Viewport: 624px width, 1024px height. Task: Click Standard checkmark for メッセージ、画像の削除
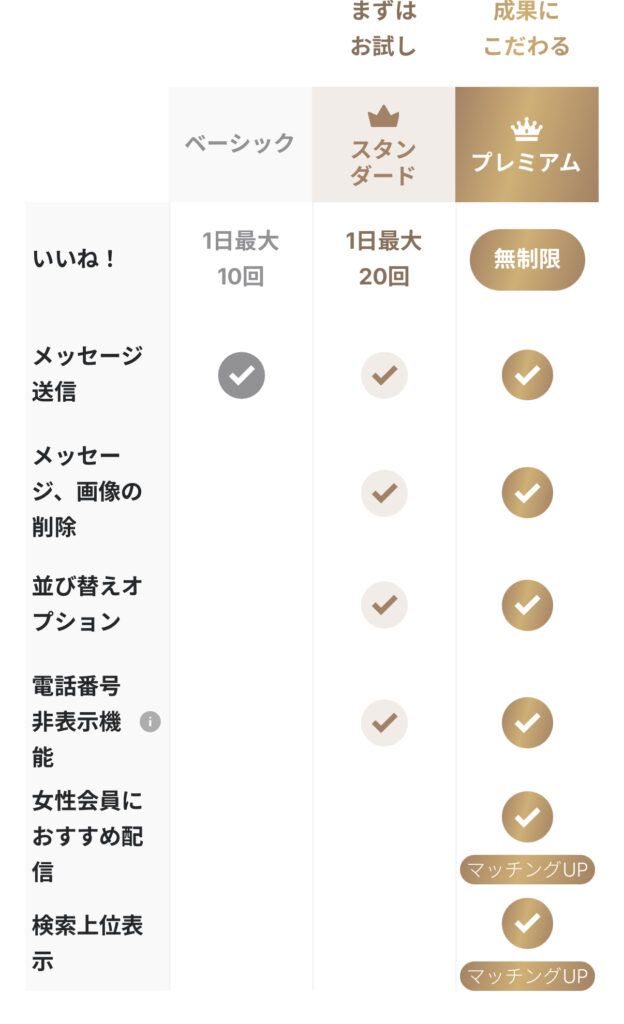pyautogui.click(x=384, y=493)
